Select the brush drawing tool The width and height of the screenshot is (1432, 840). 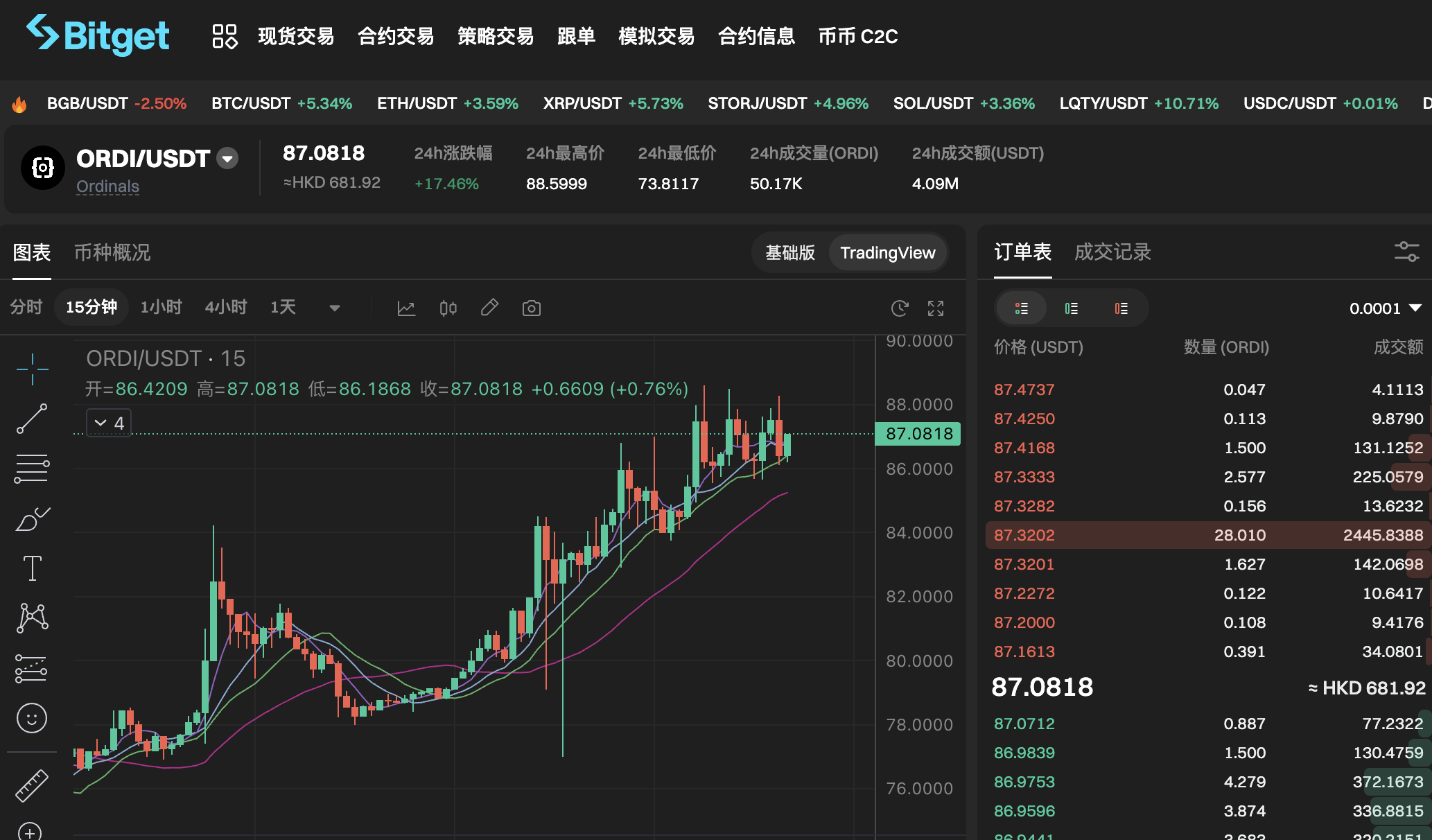tap(32, 518)
